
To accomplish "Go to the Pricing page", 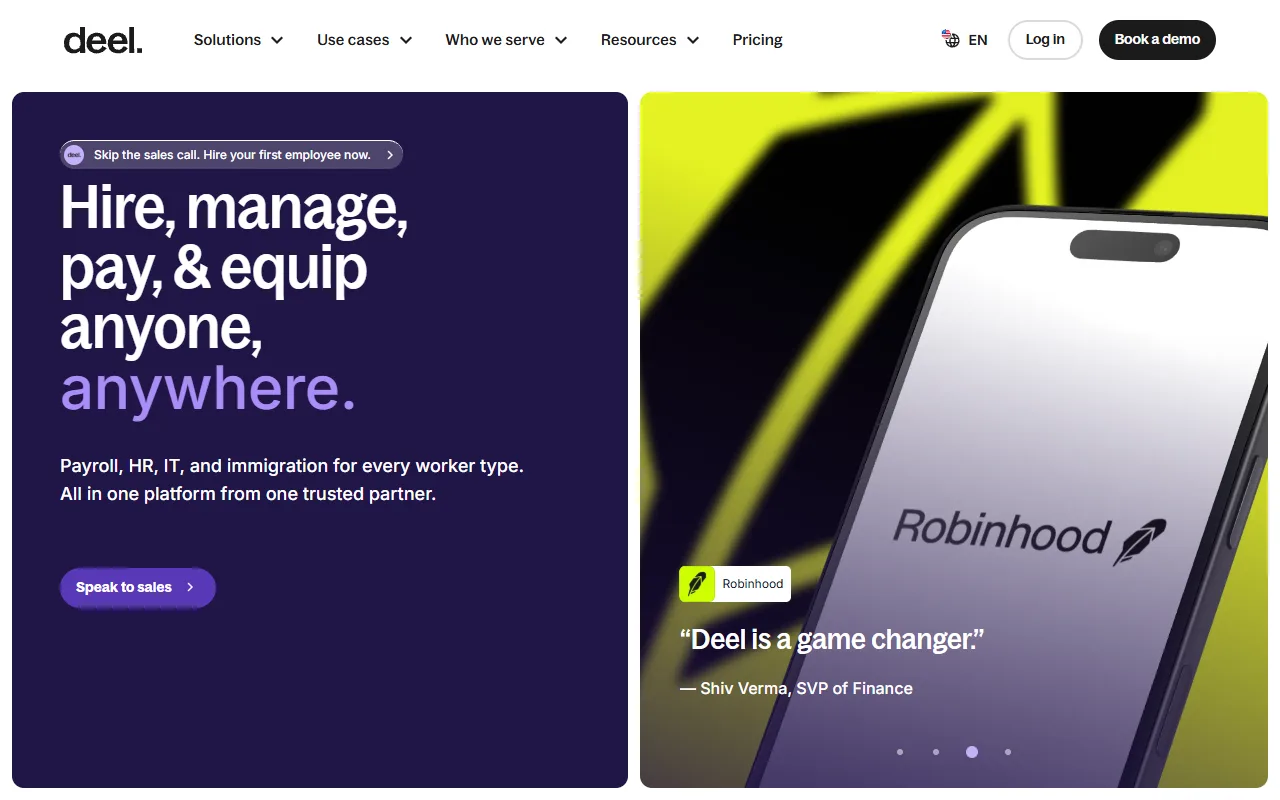I will click(758, 40).
